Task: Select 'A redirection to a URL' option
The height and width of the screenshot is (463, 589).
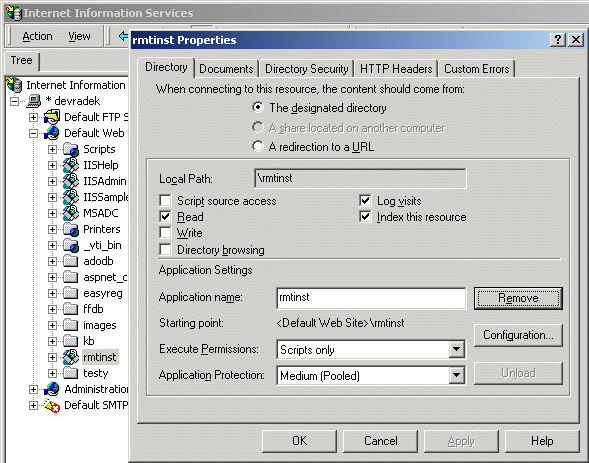Action: (x=258, y=146)
